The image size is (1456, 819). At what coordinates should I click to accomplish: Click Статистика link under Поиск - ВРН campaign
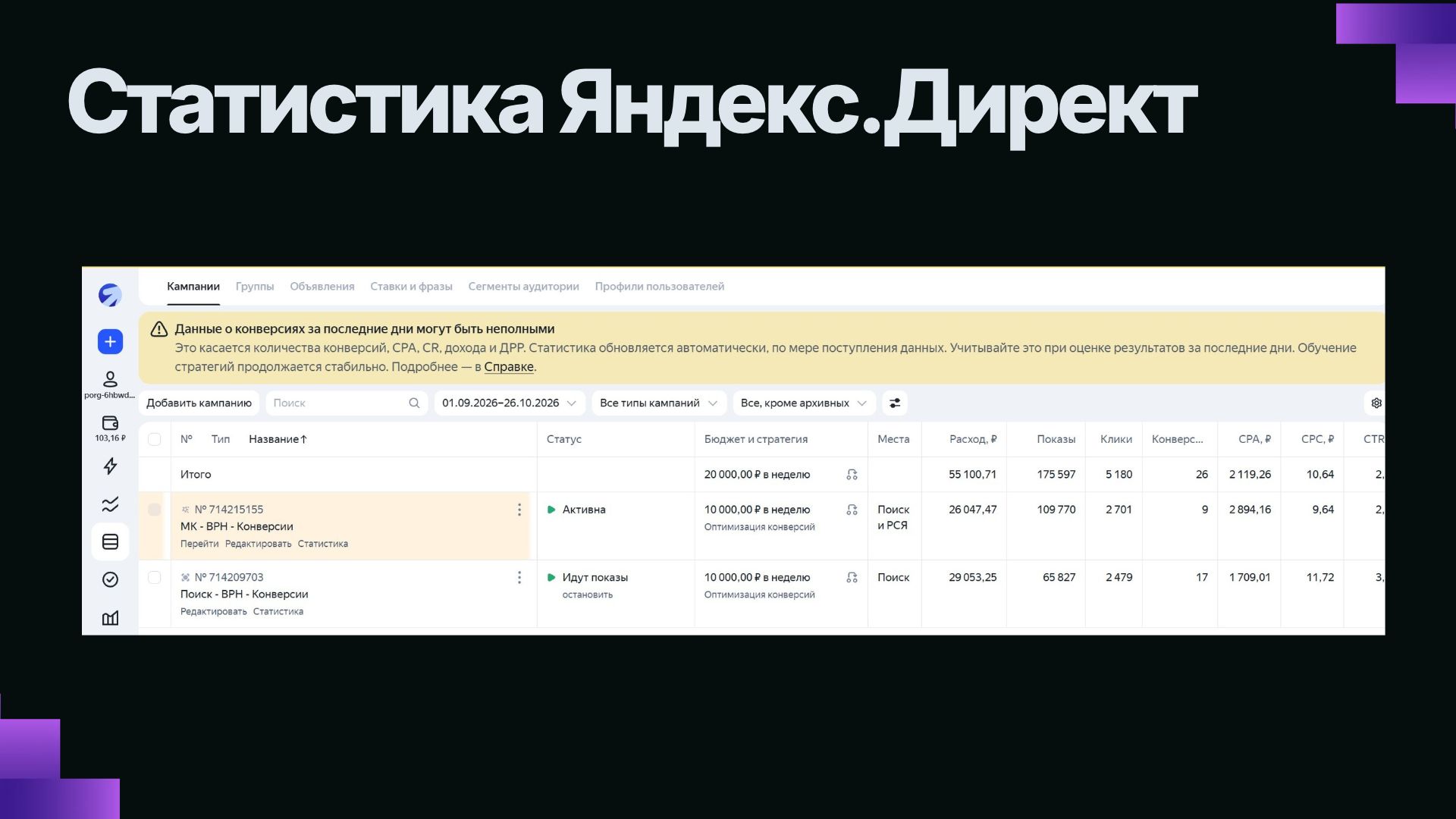point(278,611)
